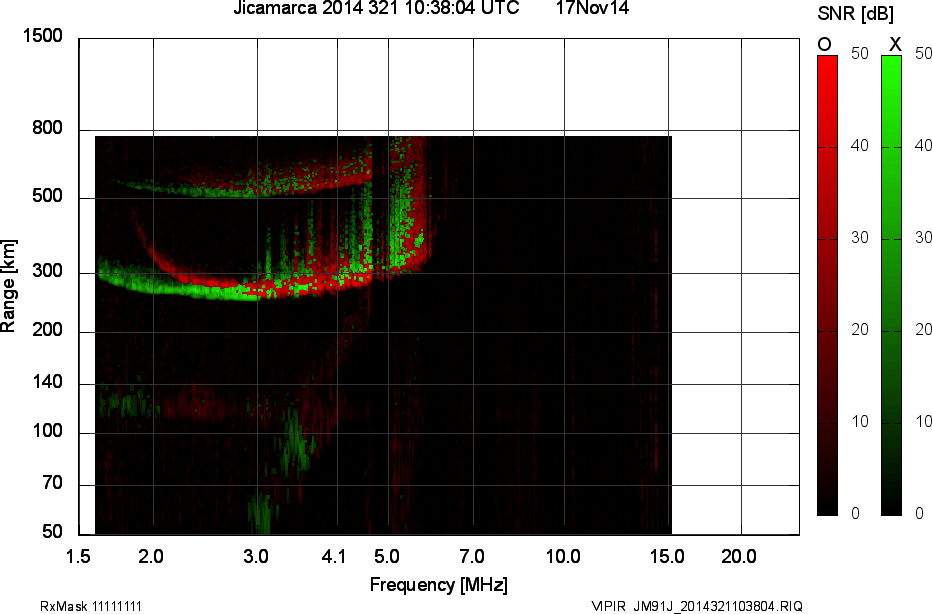Click the '70' range axis tick label
Screen dimensions: 932x614
(x=52, y=483)
